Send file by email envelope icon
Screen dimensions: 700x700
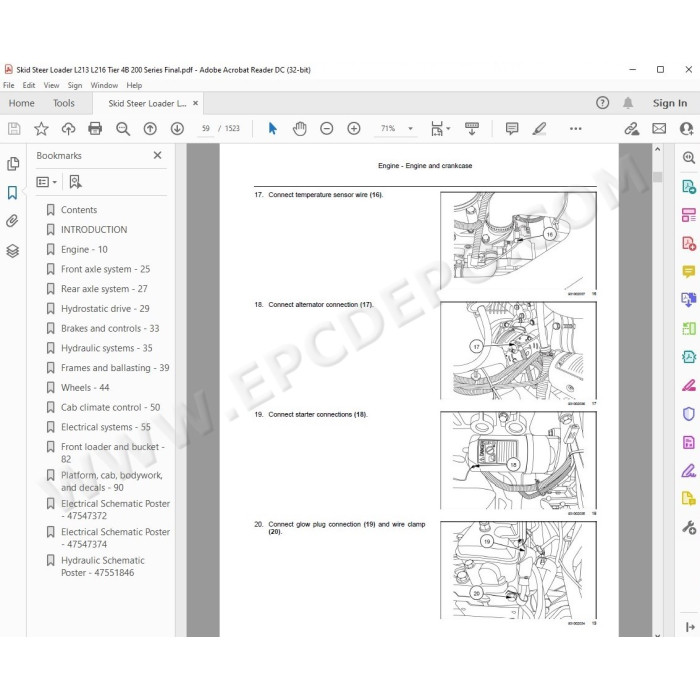659,129
